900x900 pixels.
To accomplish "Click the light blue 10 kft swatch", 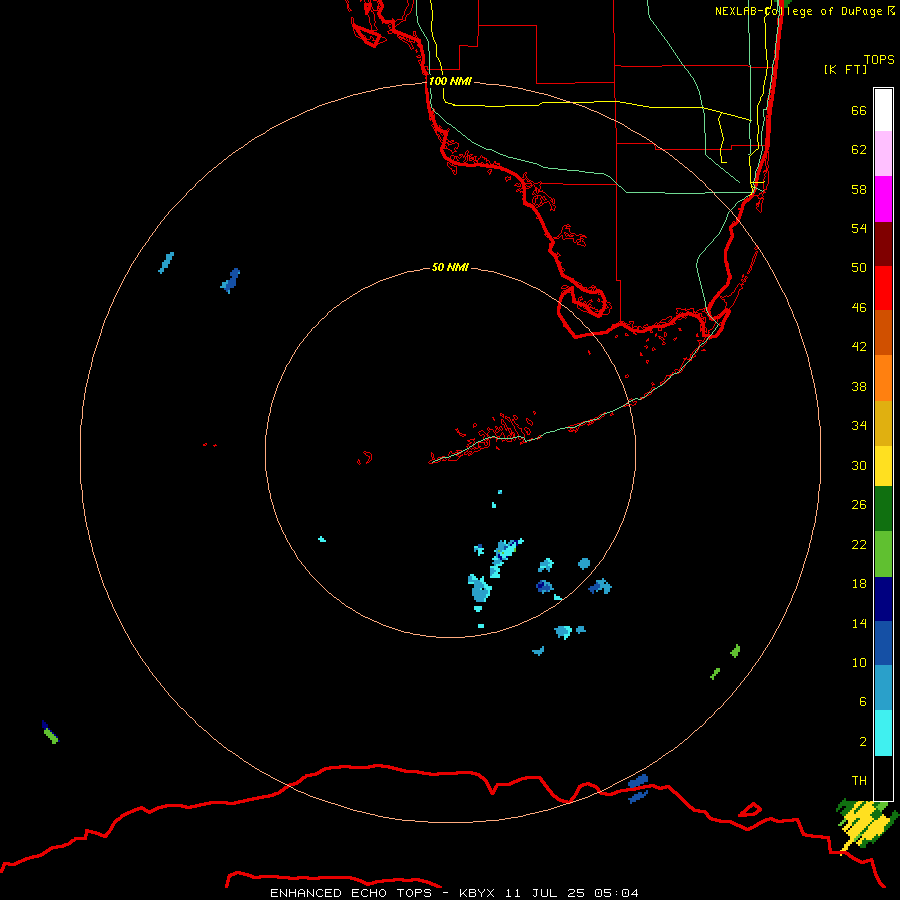I will coord(883,688).
